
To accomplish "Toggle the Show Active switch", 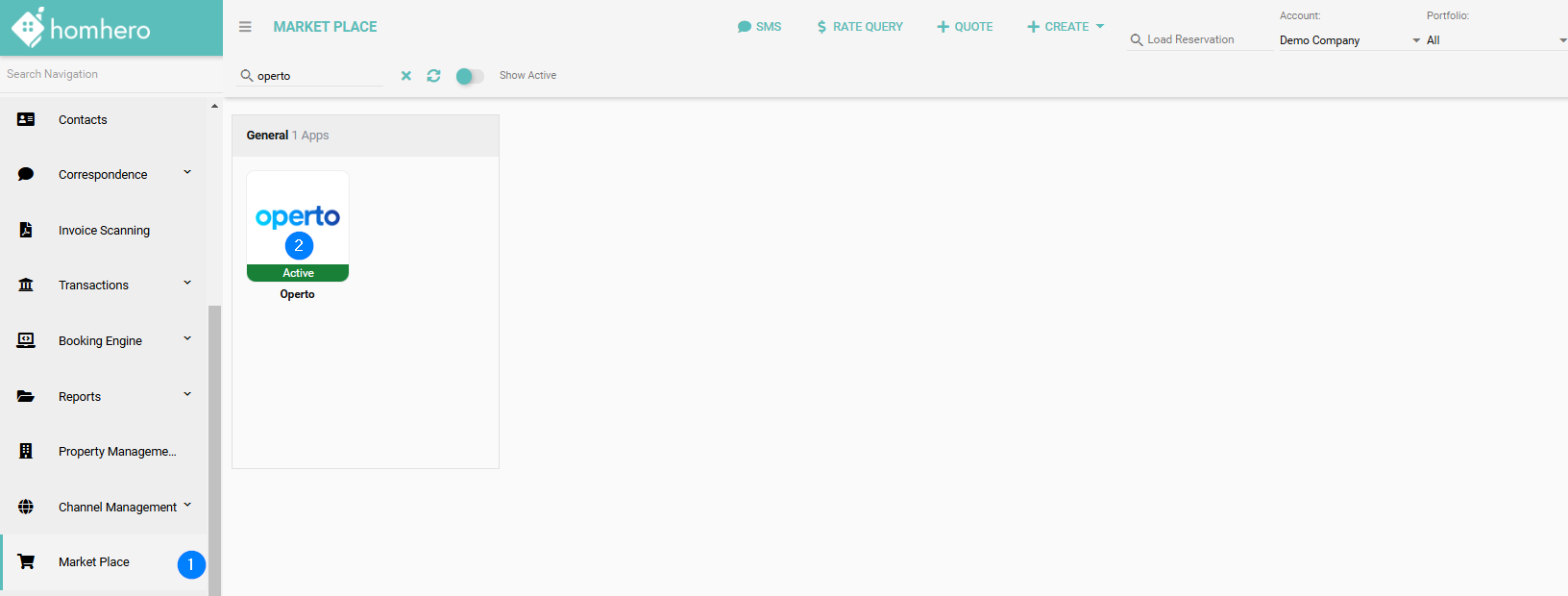I will point(469,76).
